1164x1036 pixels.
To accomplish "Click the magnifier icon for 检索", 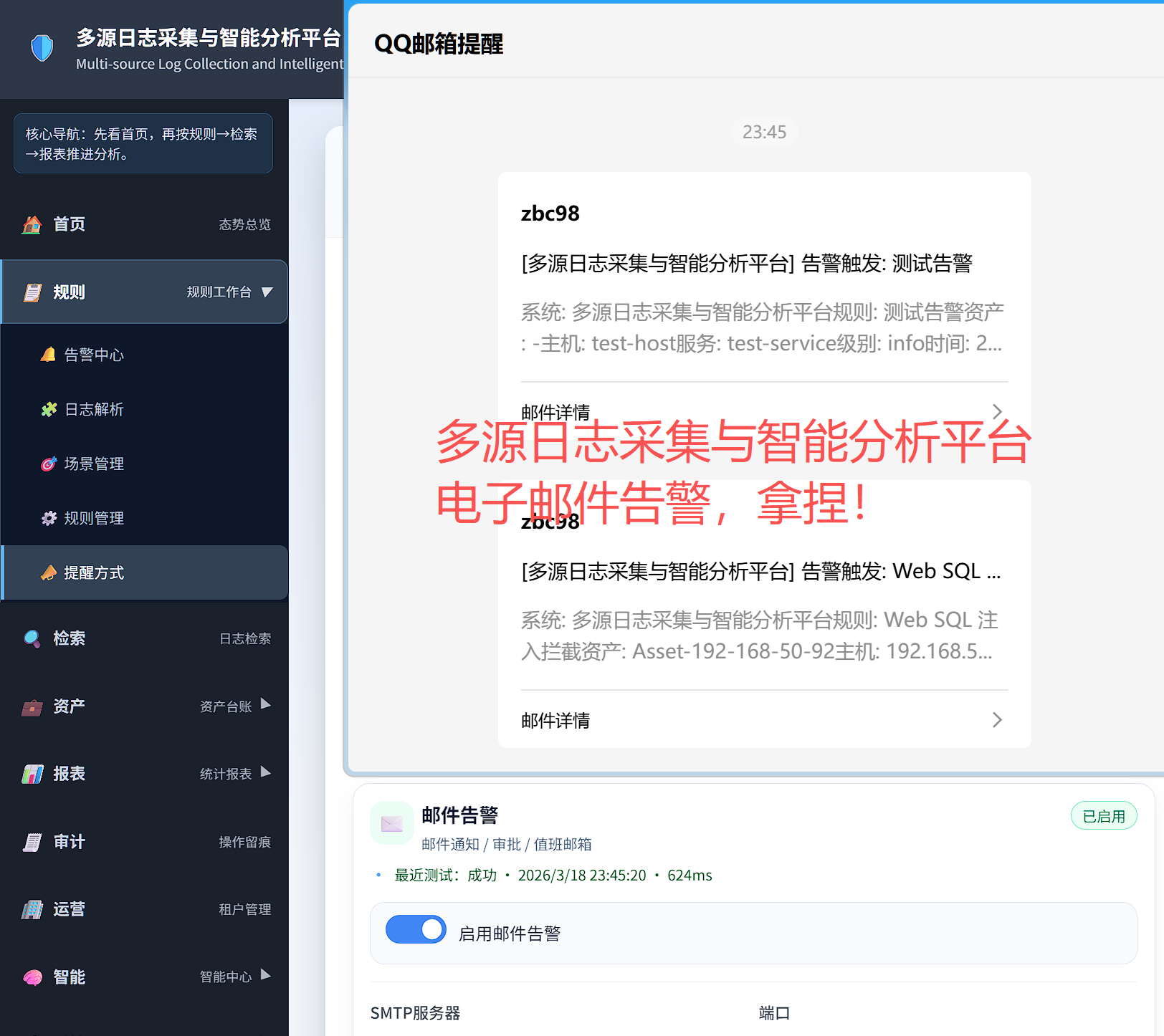I will pyautogui.click(x=32, y=638).
